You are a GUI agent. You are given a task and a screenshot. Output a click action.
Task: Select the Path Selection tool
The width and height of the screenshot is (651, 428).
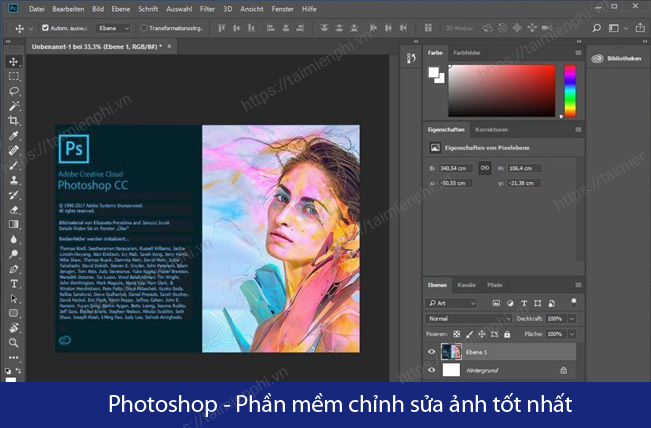[x=13, y=298]
